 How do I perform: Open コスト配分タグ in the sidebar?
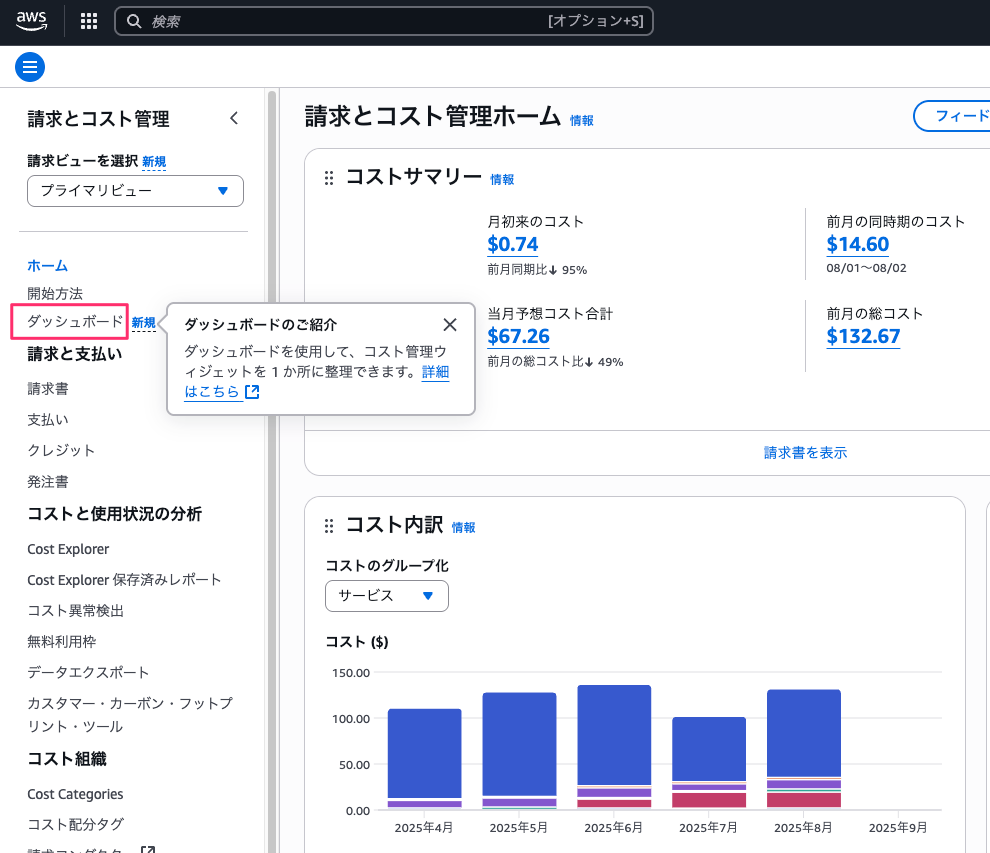click(76, 825)
